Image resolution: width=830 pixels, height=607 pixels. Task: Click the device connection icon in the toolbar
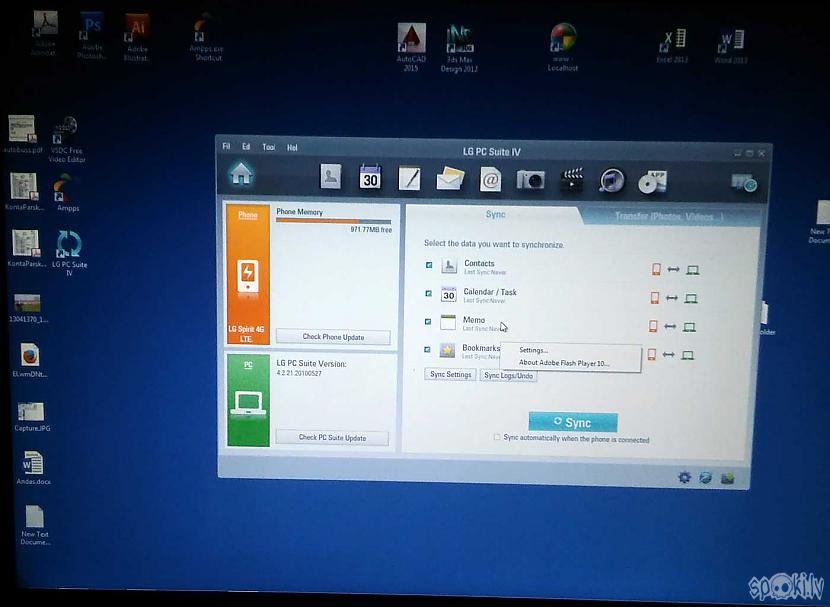point(744,183)
